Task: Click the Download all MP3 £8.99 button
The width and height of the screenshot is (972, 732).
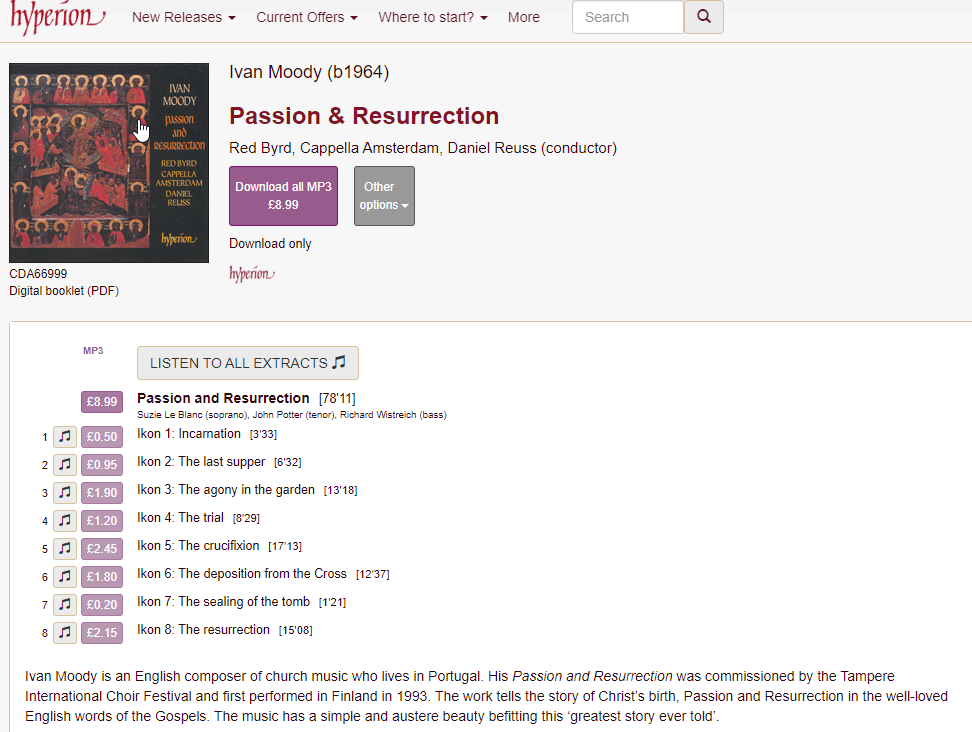Action: [283, 196]
